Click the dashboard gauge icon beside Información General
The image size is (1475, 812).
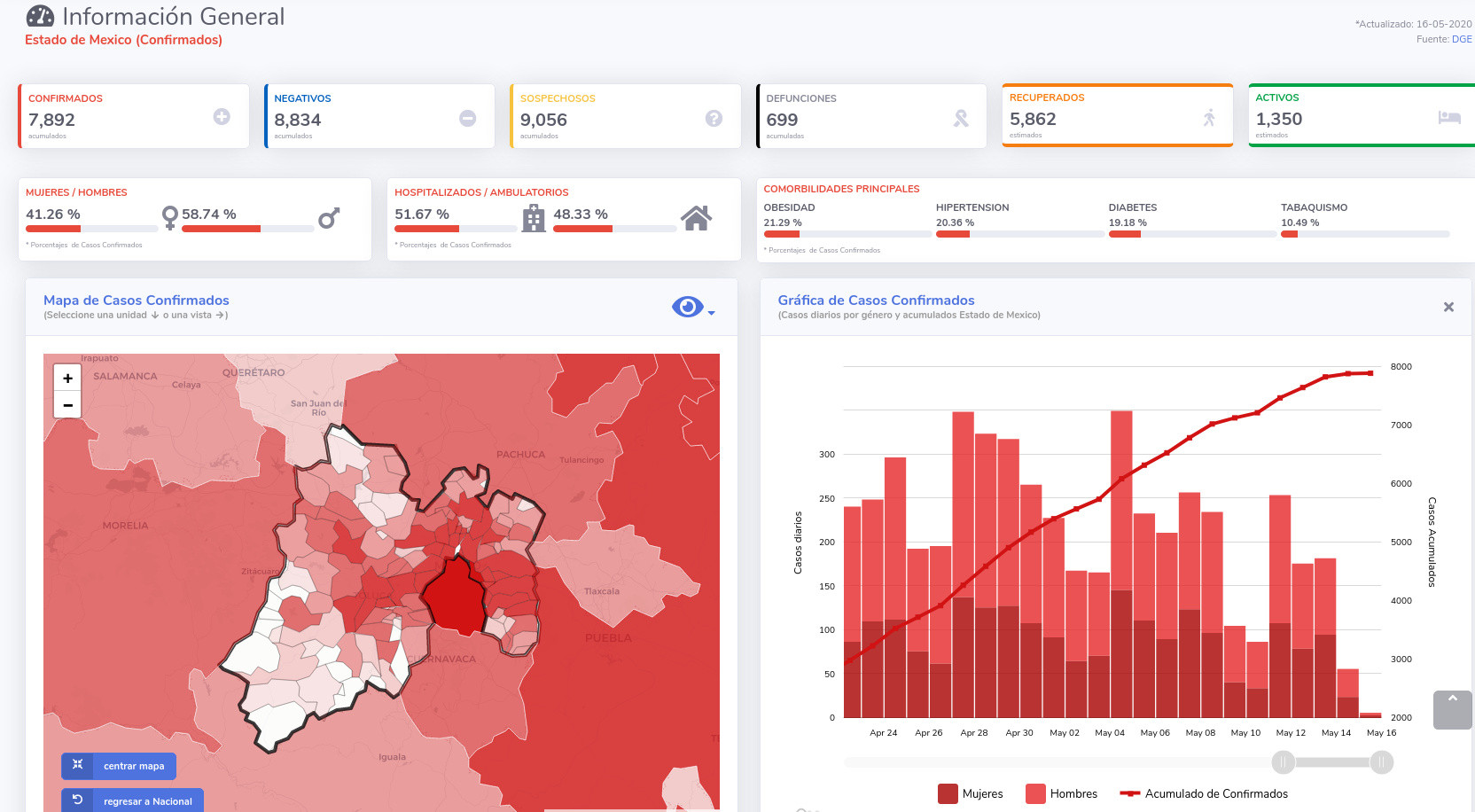(x=40, y=16)
